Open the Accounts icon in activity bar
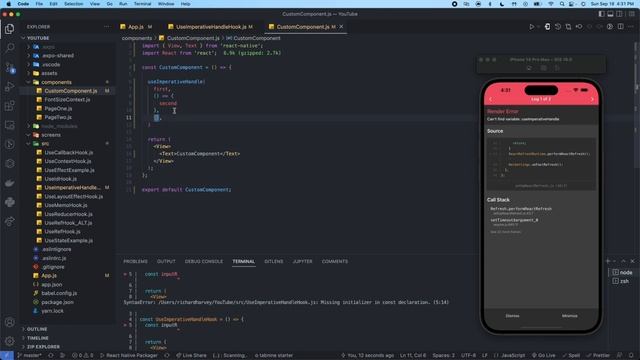640x360 pixels. (9, 322)
